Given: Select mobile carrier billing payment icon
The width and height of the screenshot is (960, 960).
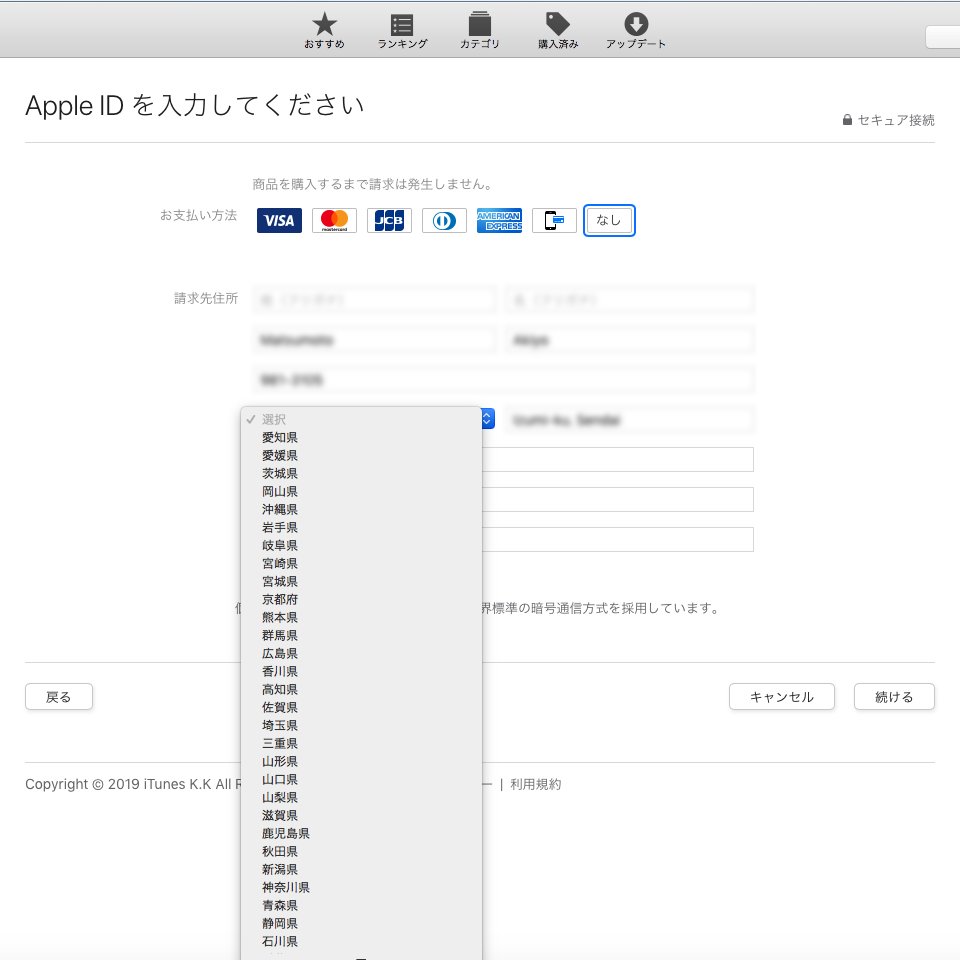Looking at the screenshot, I should click(554, 220).
